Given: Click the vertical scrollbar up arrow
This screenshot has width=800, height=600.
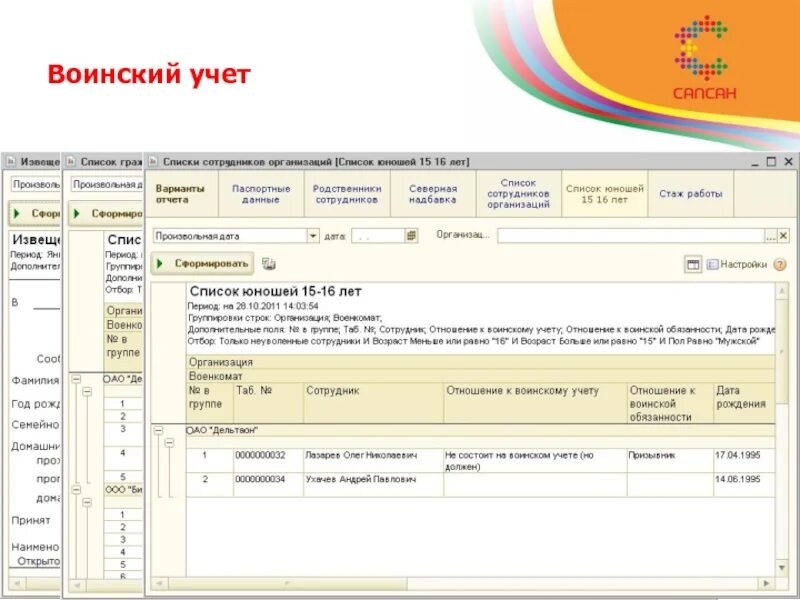Looking at the screenshot, I should (x=782, y=291).
